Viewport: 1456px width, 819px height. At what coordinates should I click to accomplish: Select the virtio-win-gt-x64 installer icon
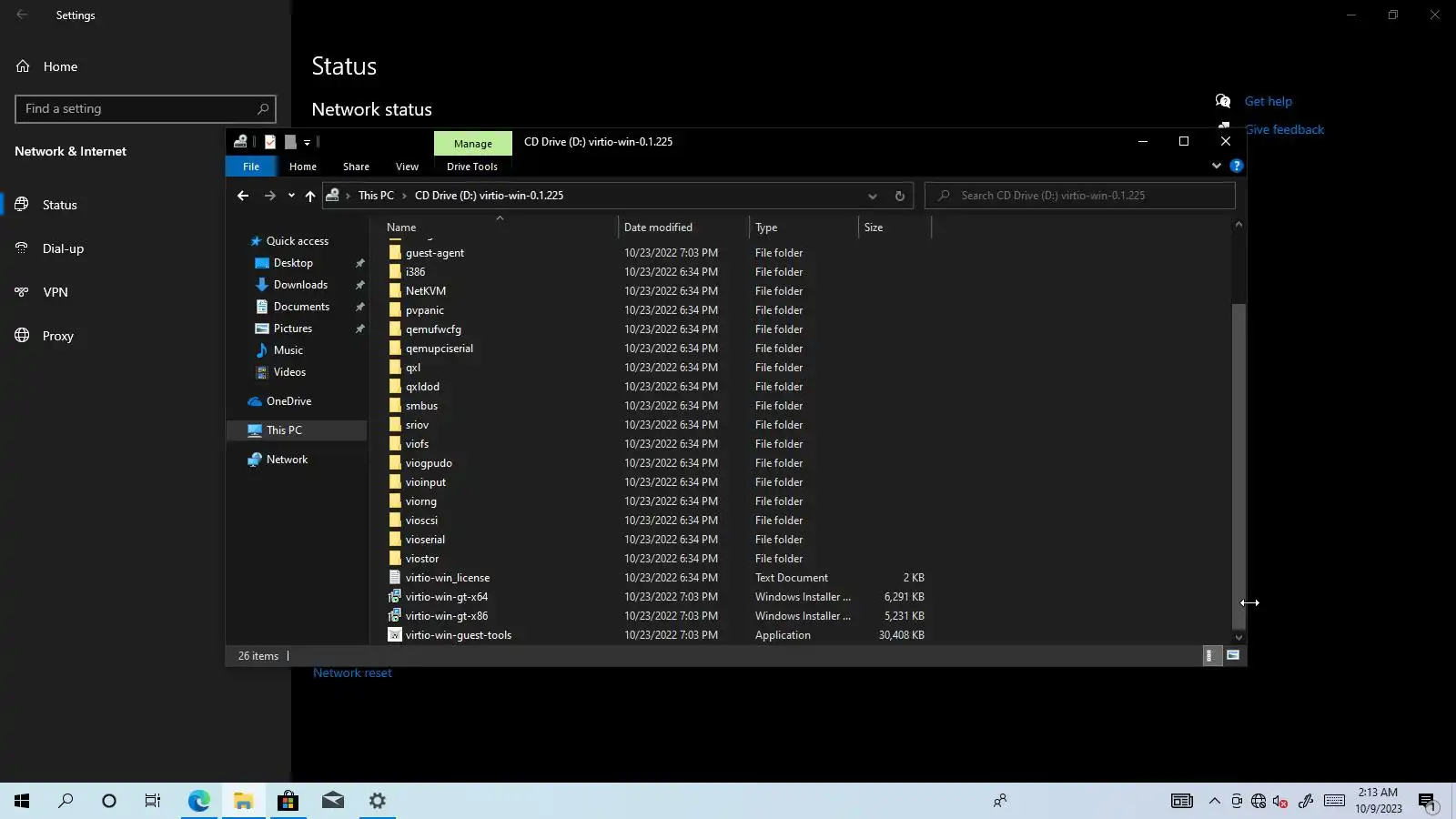(x=395, y=597)
